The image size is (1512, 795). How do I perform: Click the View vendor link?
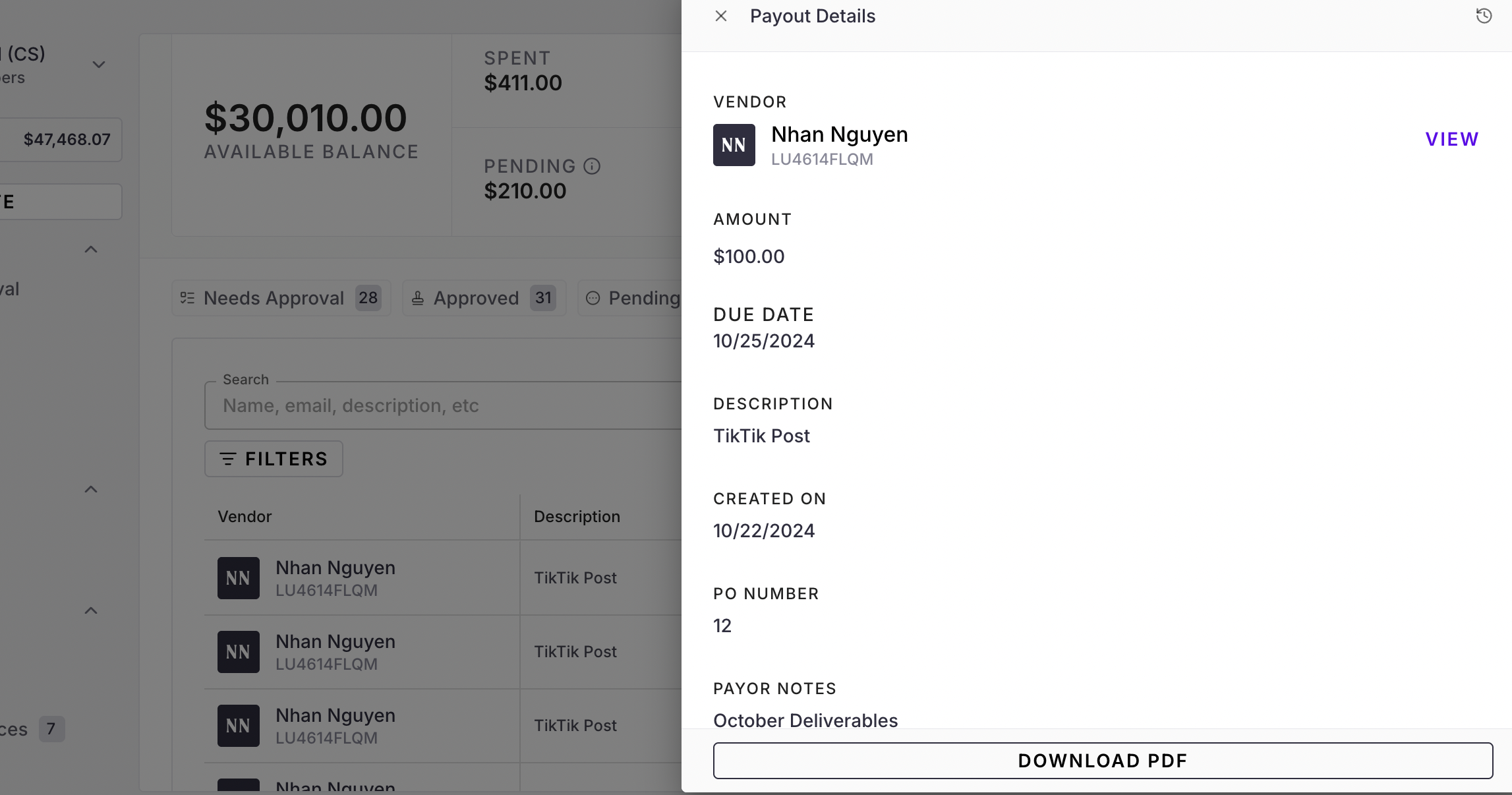point(1452,139)
